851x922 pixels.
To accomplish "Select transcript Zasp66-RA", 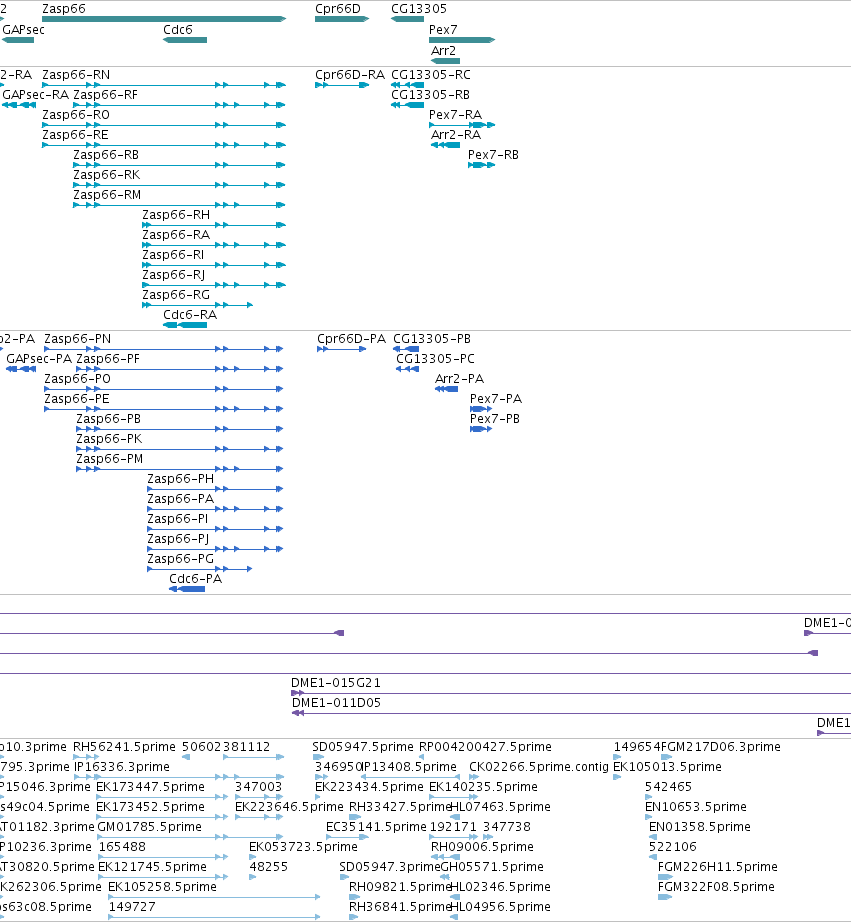I will 176,235.
